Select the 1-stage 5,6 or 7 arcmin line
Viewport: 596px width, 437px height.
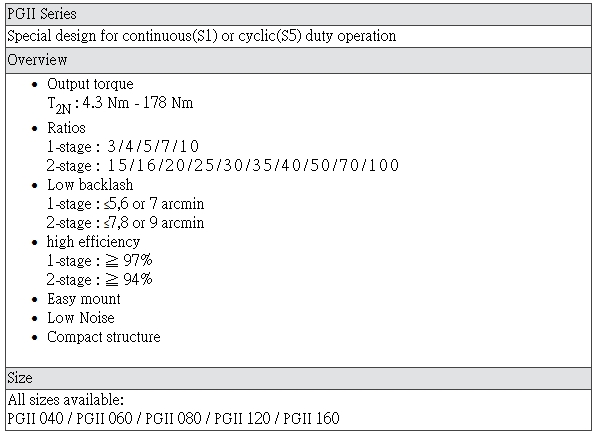pyautogui.click(x=125, y=204)
